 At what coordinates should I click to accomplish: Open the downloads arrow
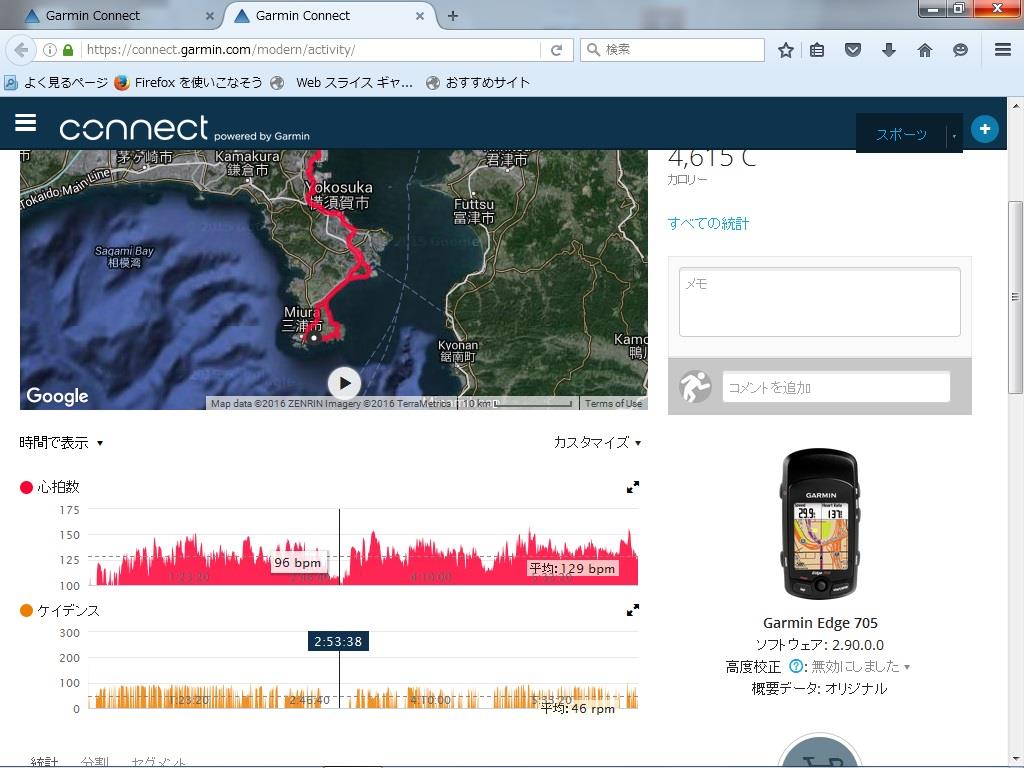(888, 50)
